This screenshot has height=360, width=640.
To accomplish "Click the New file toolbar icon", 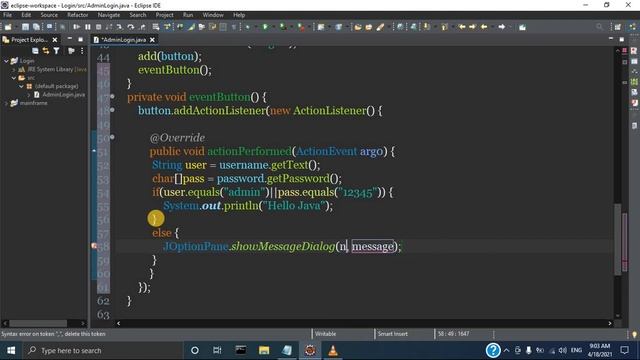I will coord(7,27).
